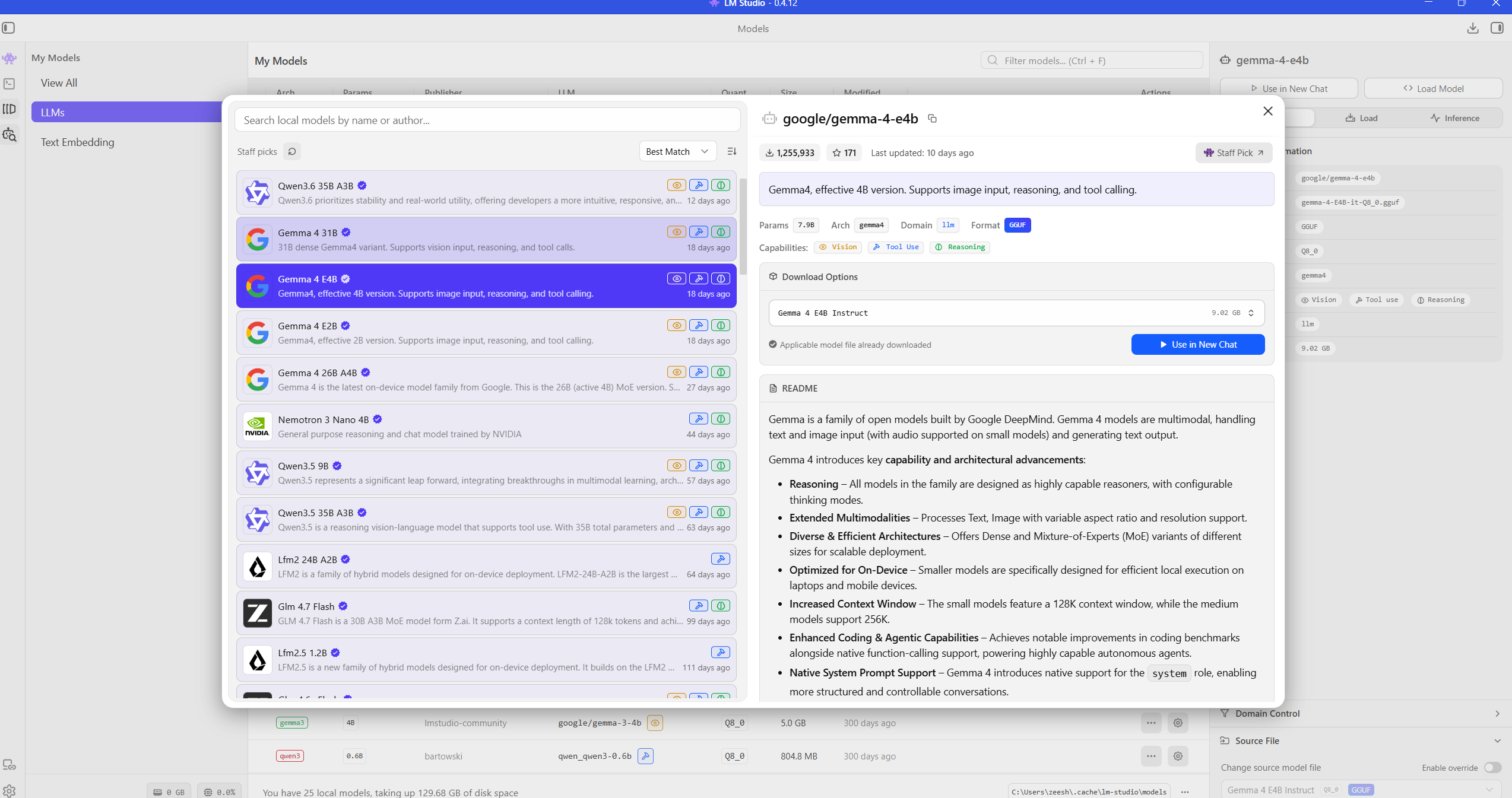Click the RAM usage 0 GB status indicator
1512x798 pixels.
click(x=169, y=791)
